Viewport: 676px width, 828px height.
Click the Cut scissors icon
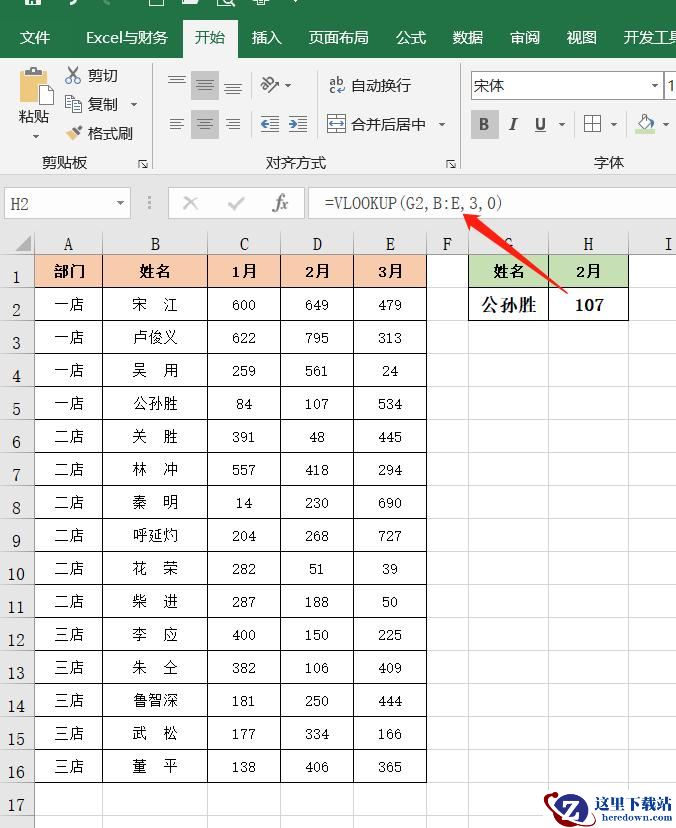pyautogui.click(x=73, y=76)
